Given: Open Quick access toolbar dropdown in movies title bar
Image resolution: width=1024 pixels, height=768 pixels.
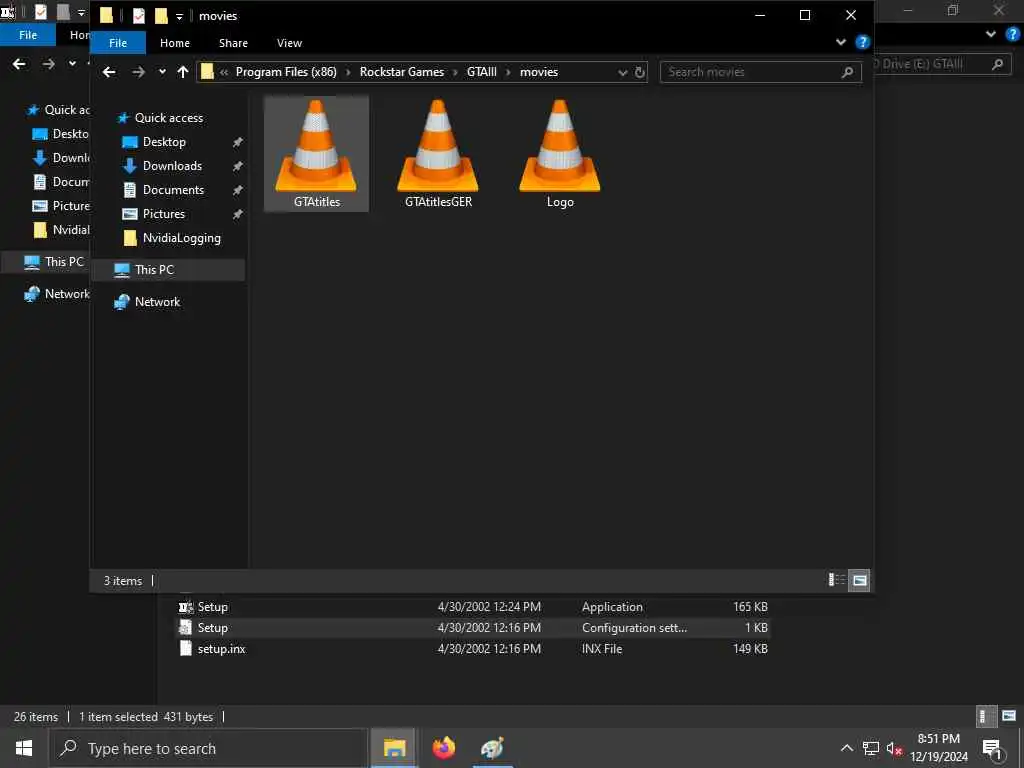Looking at the screenshot, I should 179,16.
